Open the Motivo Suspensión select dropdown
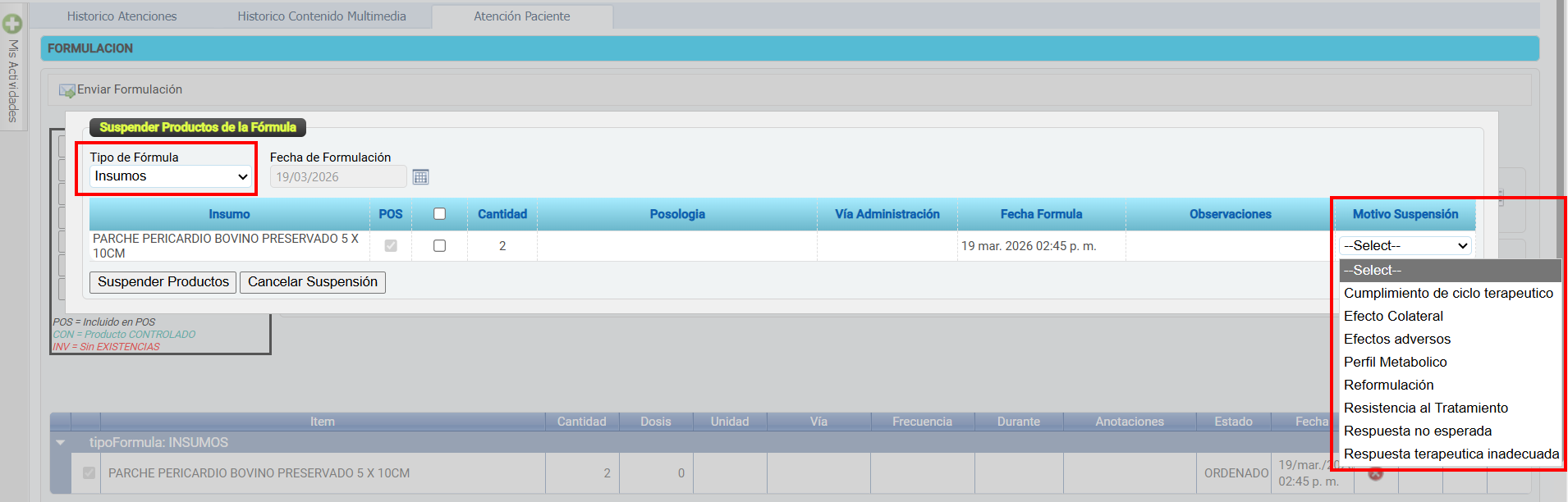Image resolution: width=1568 pixels, height=502 pixels. pos(1405,246)
